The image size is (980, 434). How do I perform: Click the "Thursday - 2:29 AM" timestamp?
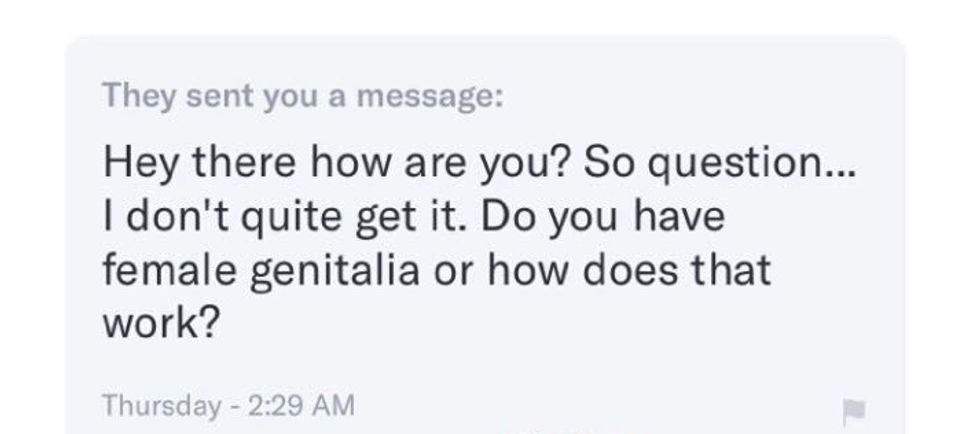tap(229, 405)
